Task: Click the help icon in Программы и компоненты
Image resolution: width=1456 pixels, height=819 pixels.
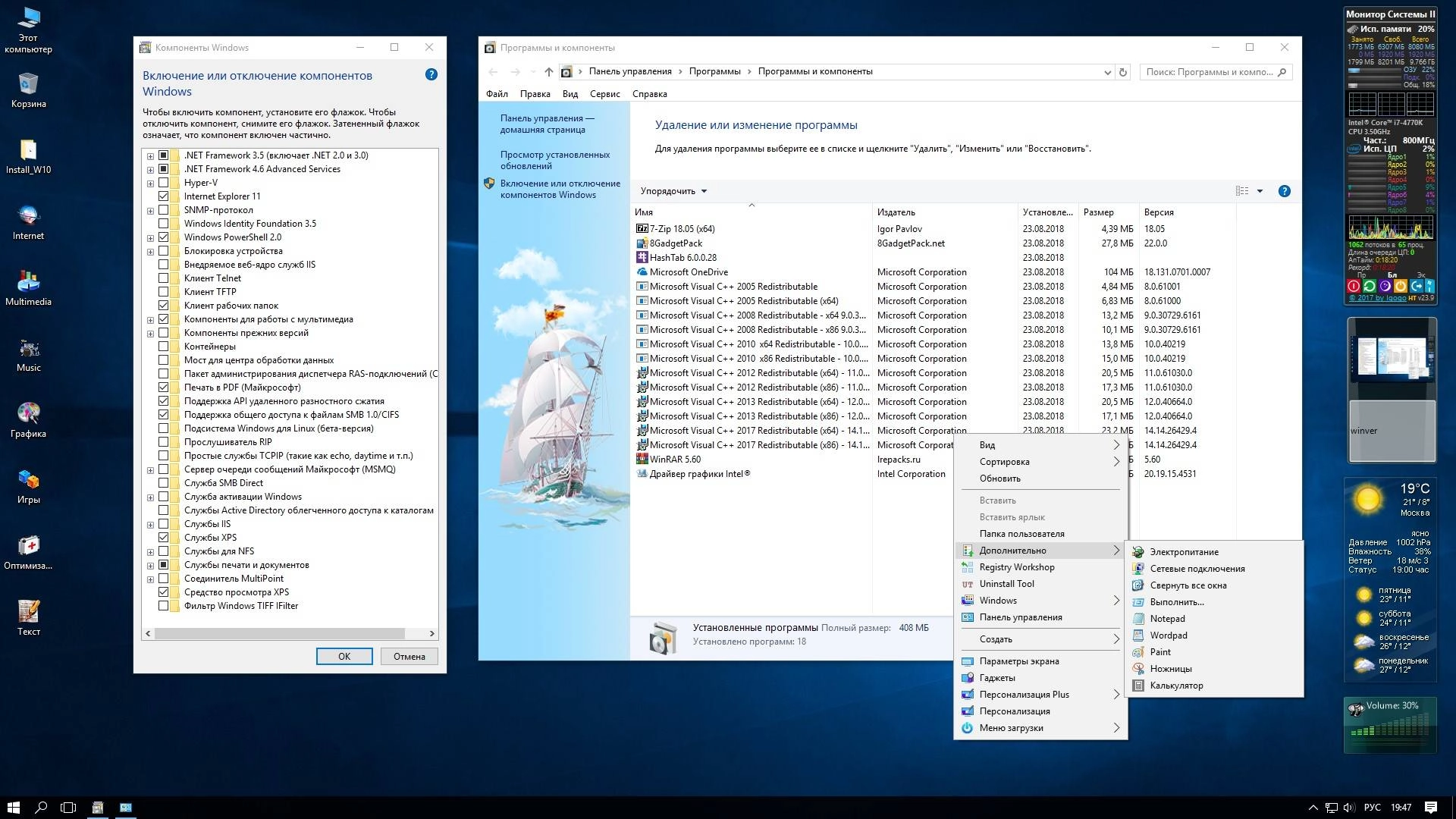Action: click(x=1284, y=191)
